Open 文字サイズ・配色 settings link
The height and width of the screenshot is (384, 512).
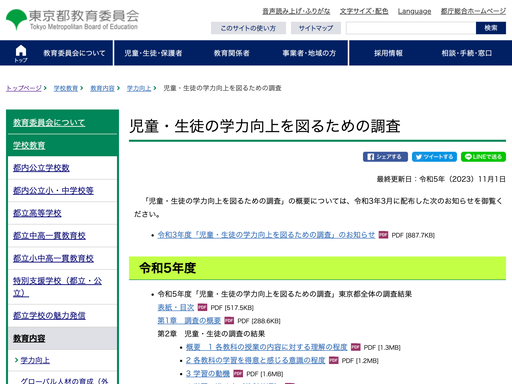click(x=364, y=11)
